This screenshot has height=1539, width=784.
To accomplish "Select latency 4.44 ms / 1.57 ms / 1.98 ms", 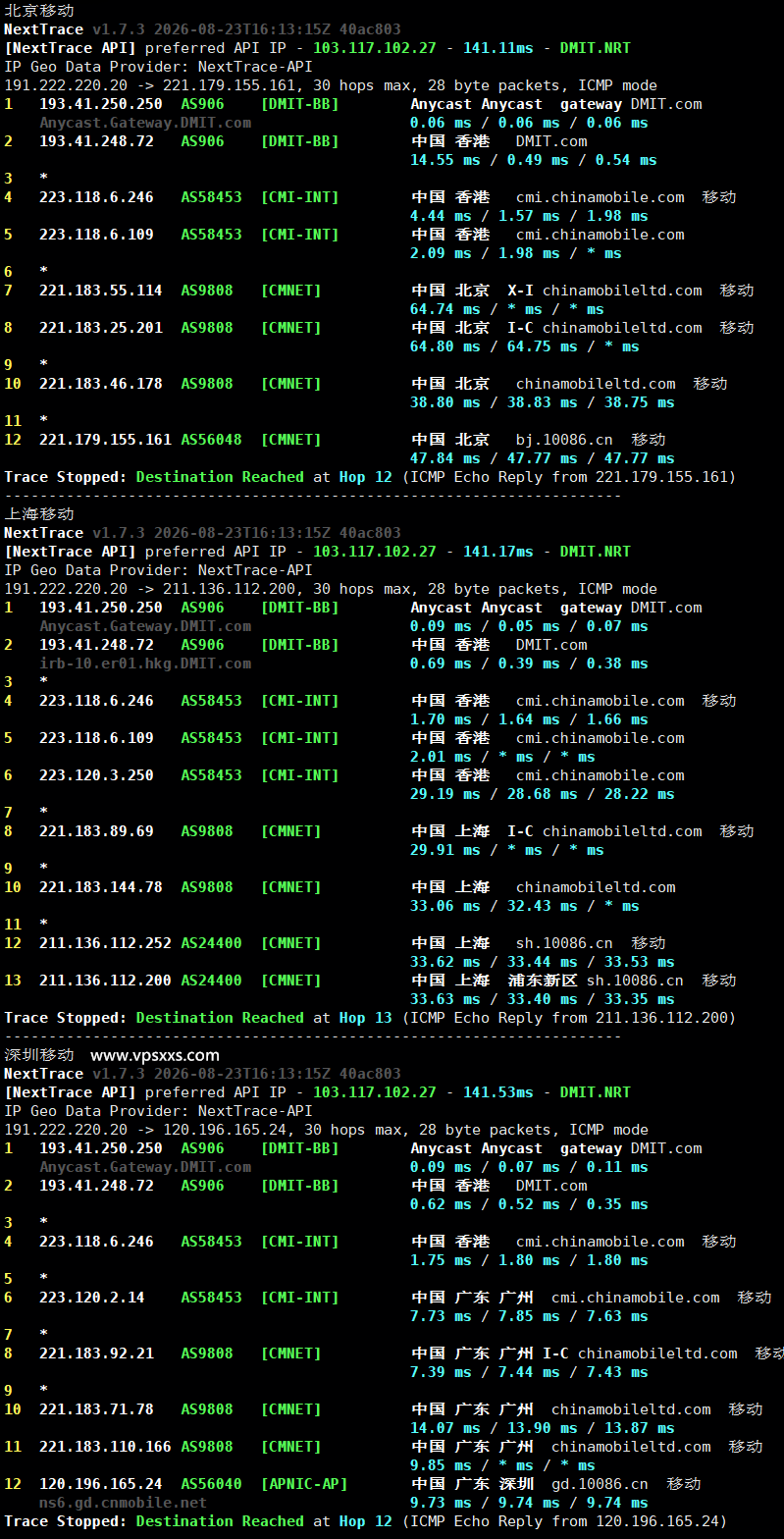I will pos(529,216).
